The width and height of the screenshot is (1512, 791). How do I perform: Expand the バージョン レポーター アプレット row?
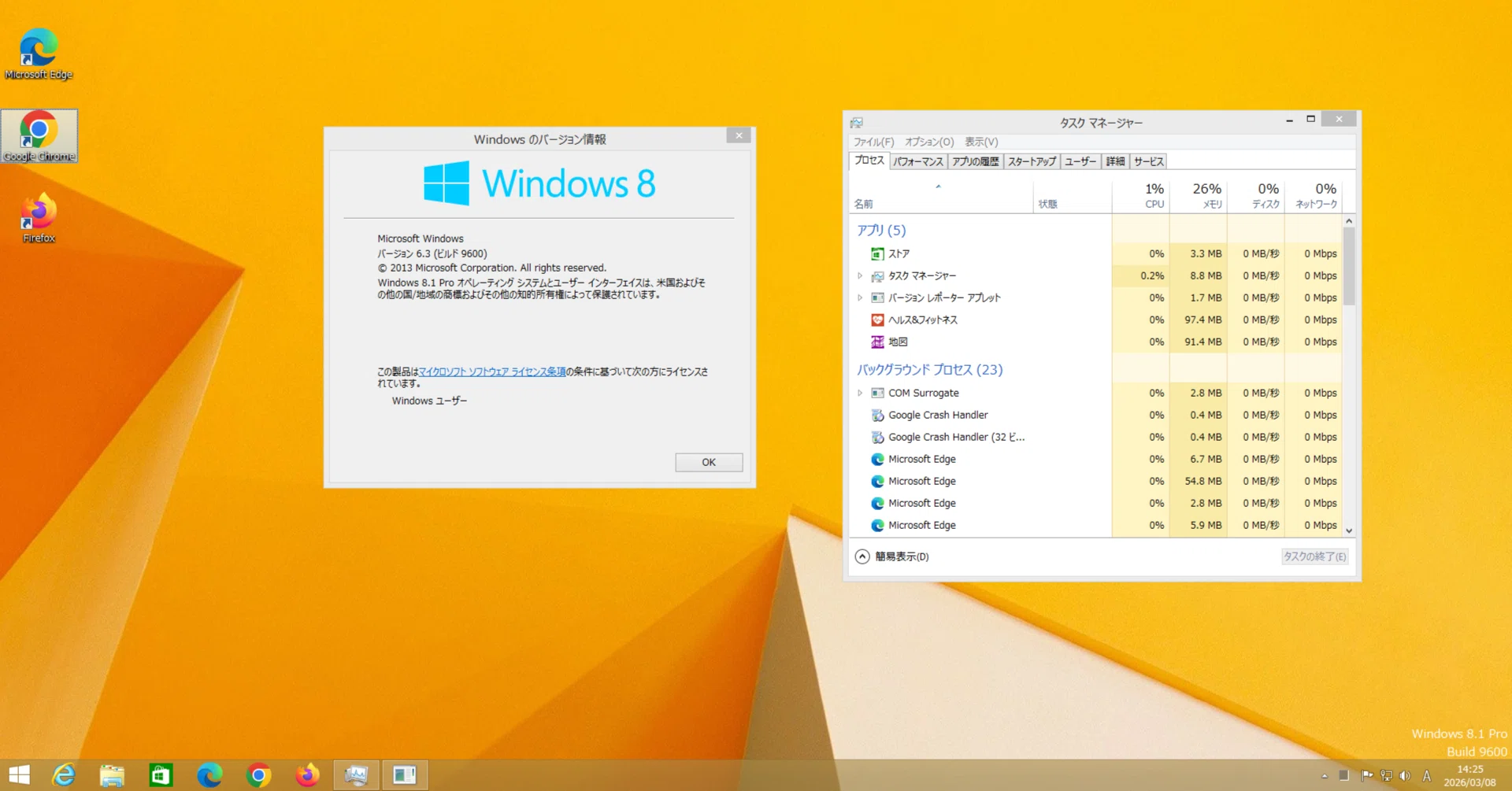click(x=860, y=298)
